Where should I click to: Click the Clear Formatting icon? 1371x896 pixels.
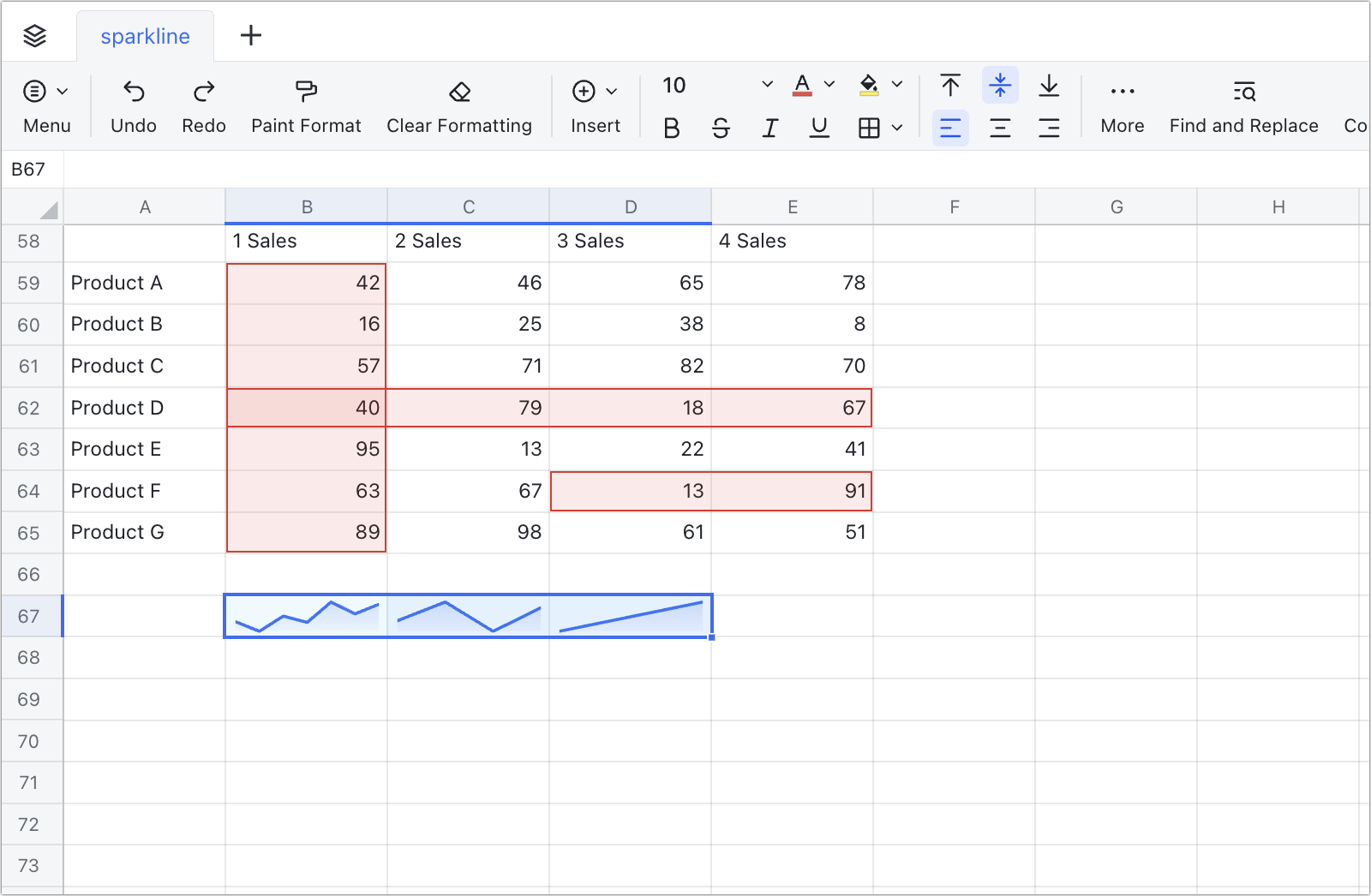pos(459,92)
